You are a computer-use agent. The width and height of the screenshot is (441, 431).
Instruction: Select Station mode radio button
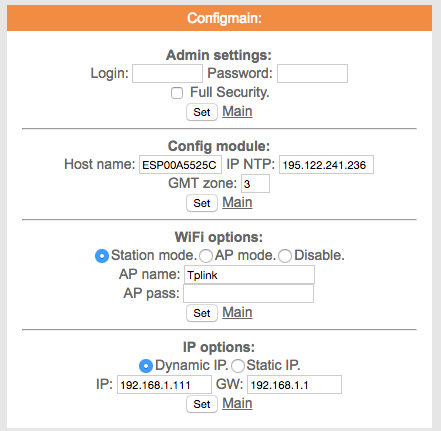pyautogui.click(x=102, y=256)
